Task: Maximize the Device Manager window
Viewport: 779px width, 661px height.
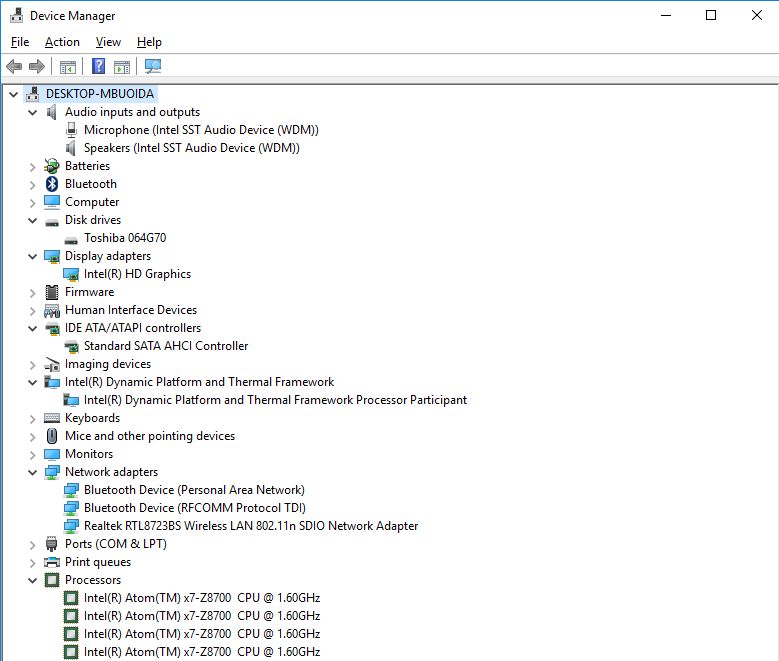Action: pyautogui.click(x=711, y=15)
